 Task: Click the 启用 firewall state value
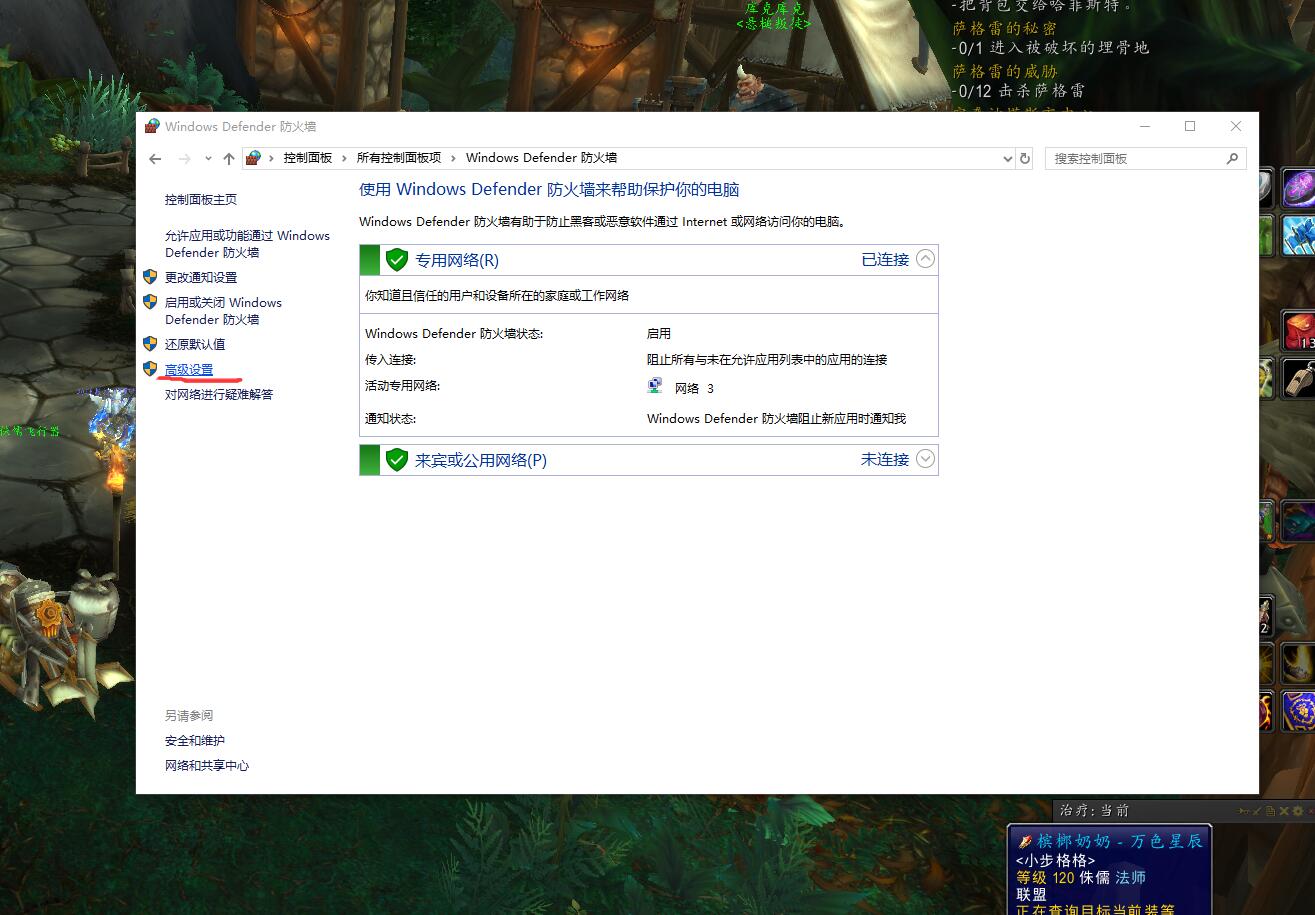point(659,334)
